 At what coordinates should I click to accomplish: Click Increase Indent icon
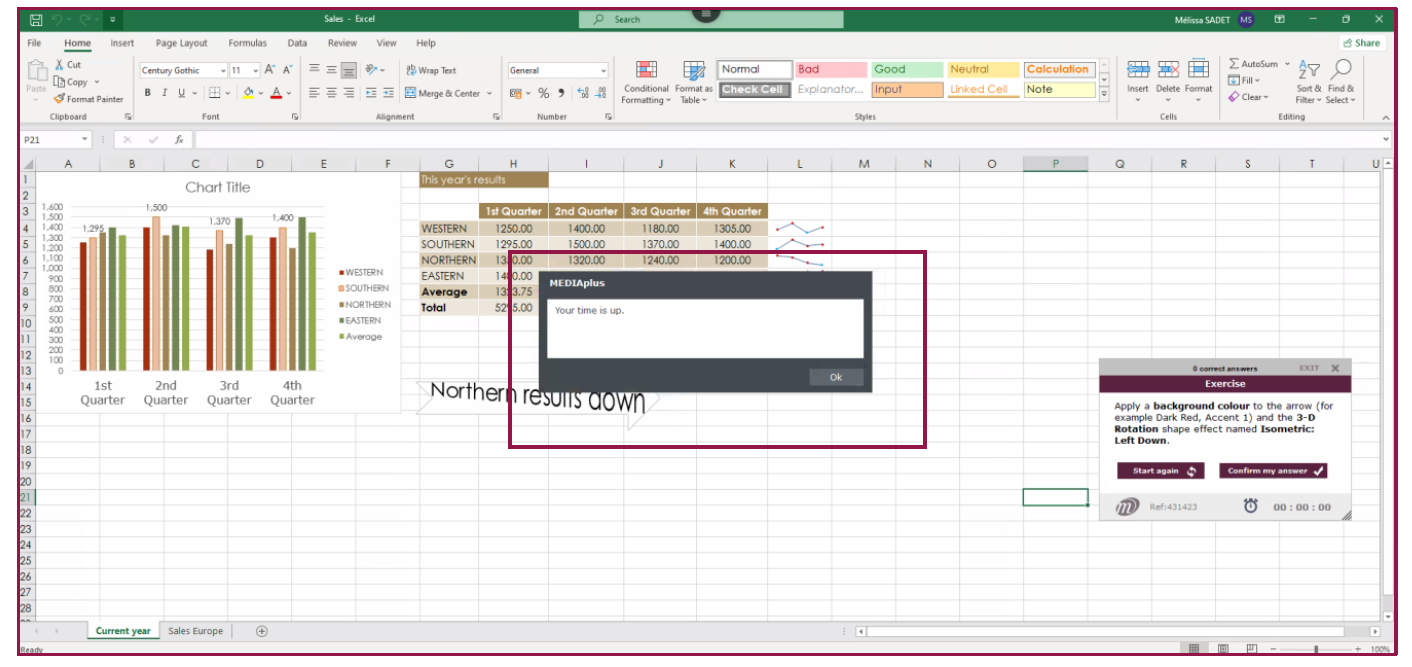pyautogui.click(x=388, y=93)
